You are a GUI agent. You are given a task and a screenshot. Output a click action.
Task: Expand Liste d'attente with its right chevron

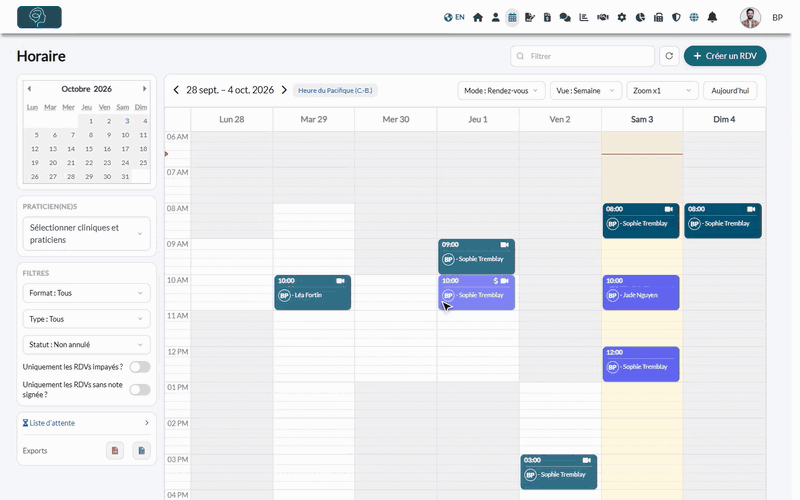[146, 423]
